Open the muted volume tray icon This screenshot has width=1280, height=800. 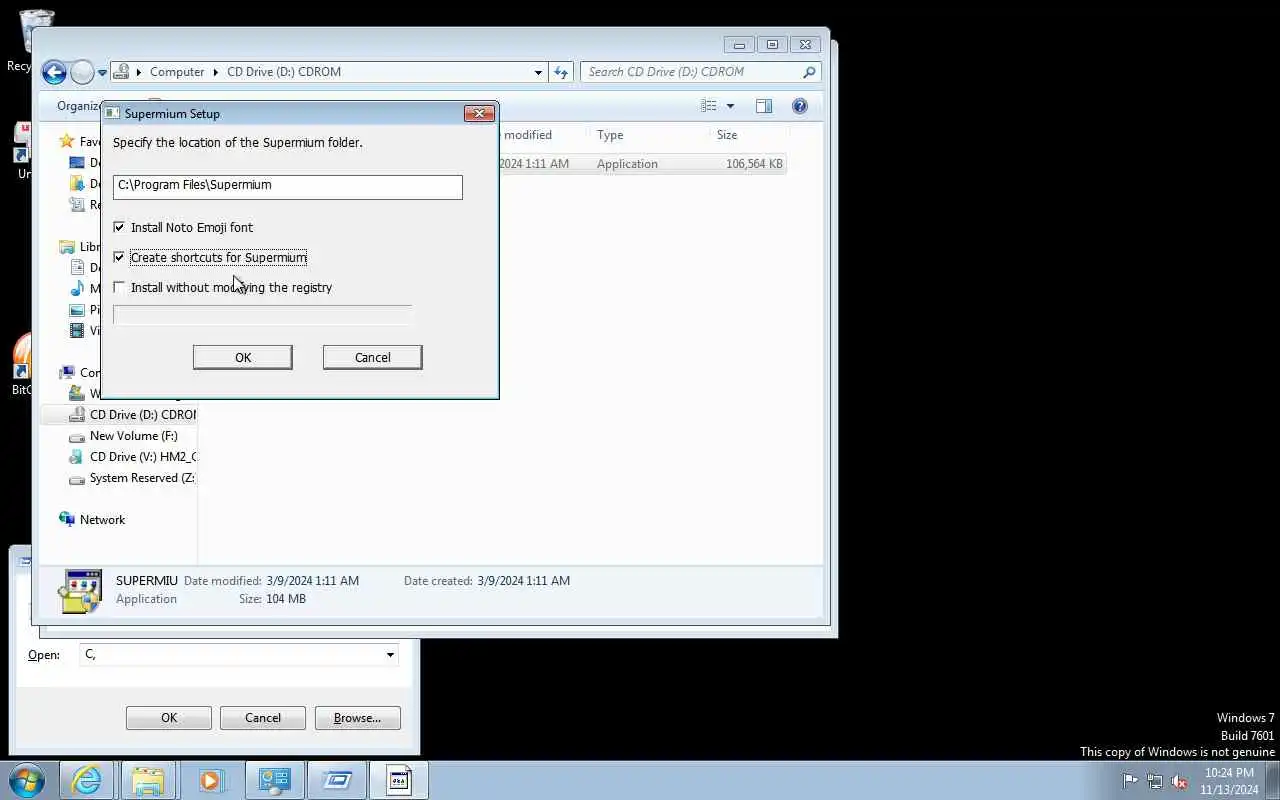[1179, 781]
